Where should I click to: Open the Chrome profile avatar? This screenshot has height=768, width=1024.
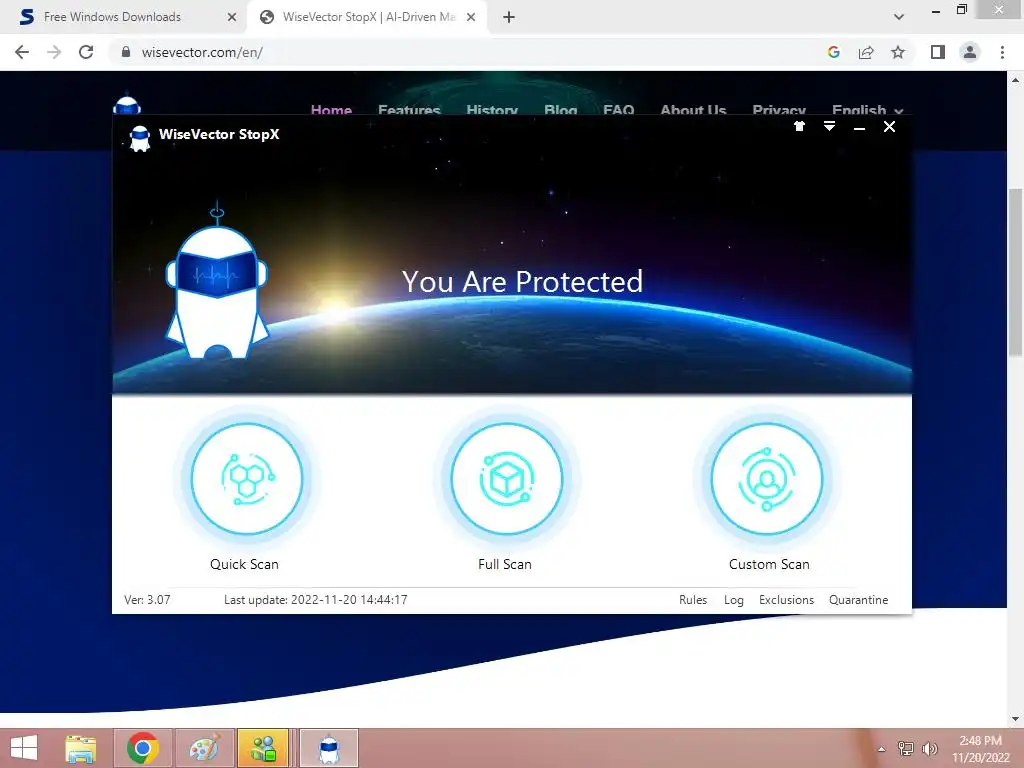point(970,52)
